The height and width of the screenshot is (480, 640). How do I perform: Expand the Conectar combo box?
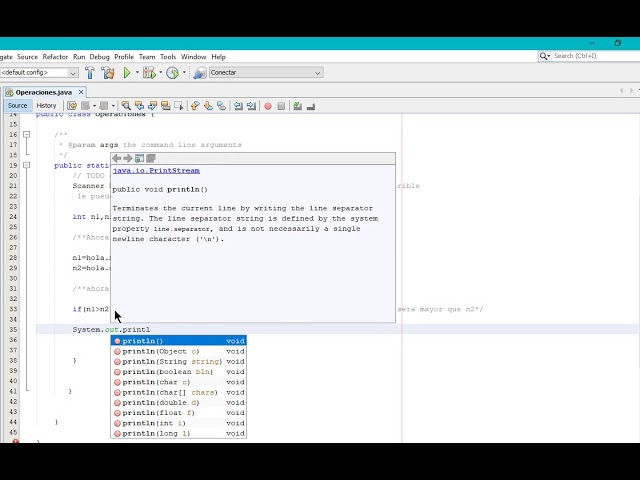[x=318, y=73]
